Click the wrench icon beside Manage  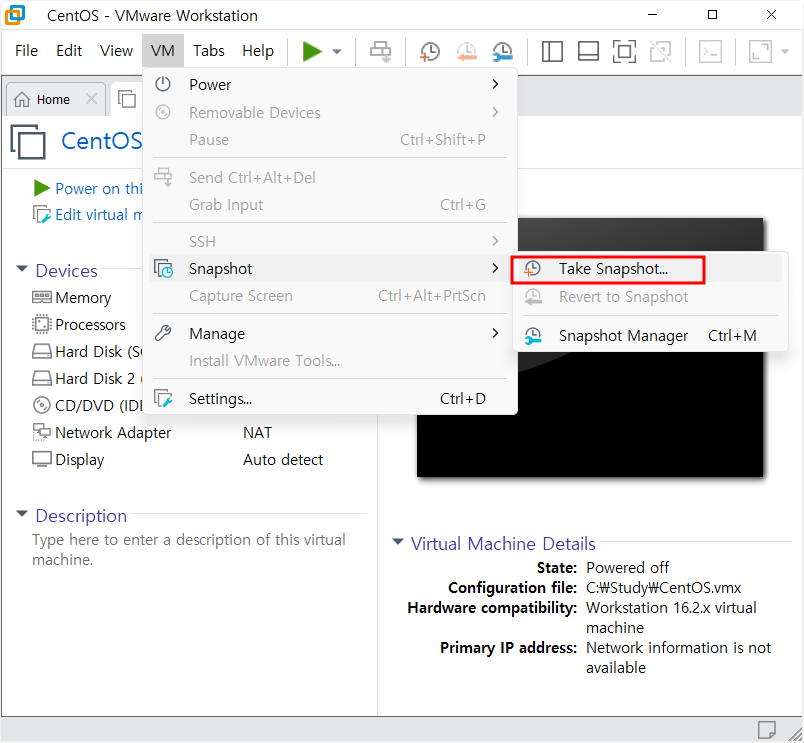[163, 333]
